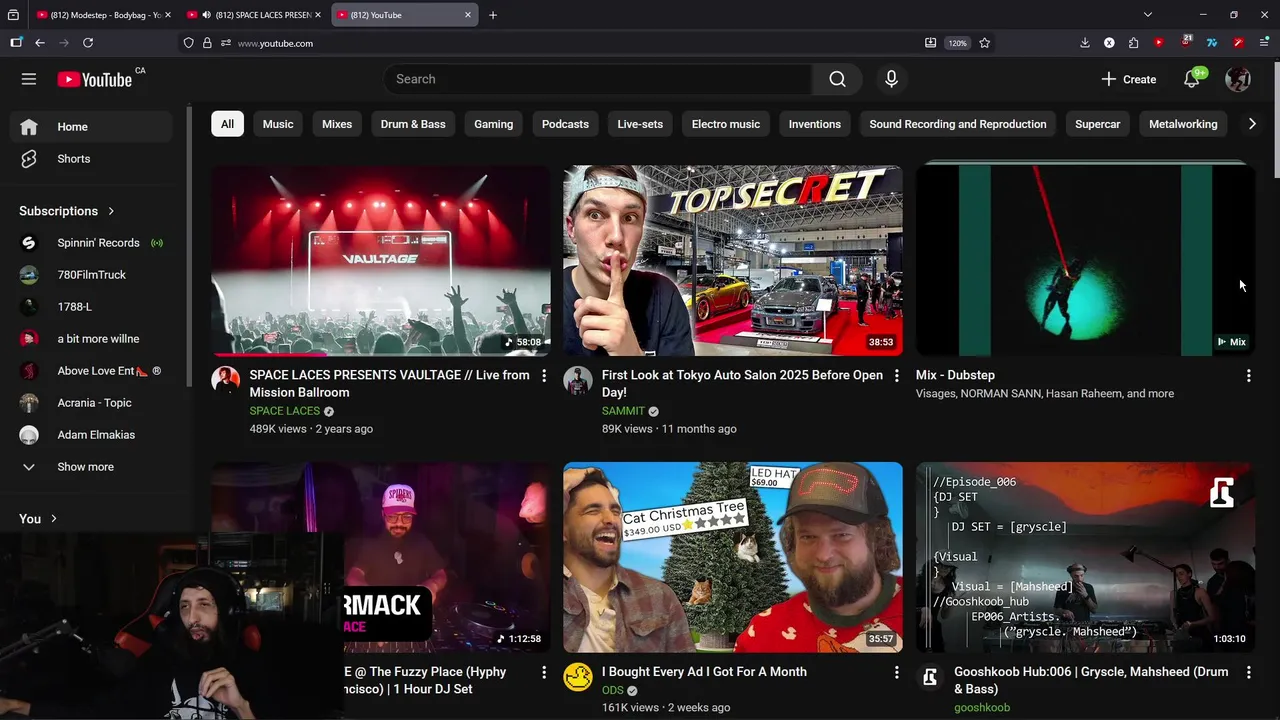Open the site permissions icon in address bar
1280x720 pixels.
point(226,43)
